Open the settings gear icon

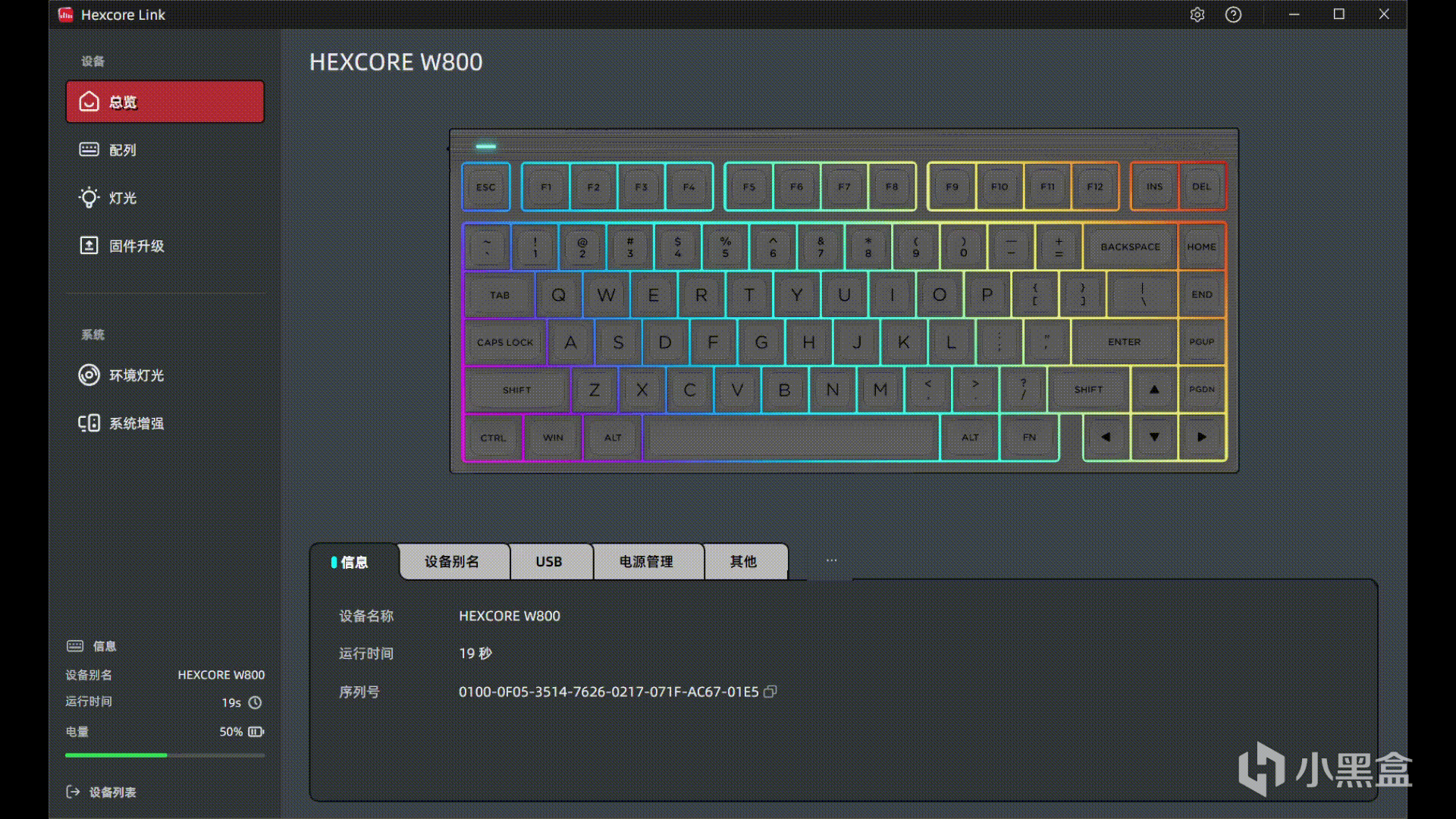(x=1197, y=14)
